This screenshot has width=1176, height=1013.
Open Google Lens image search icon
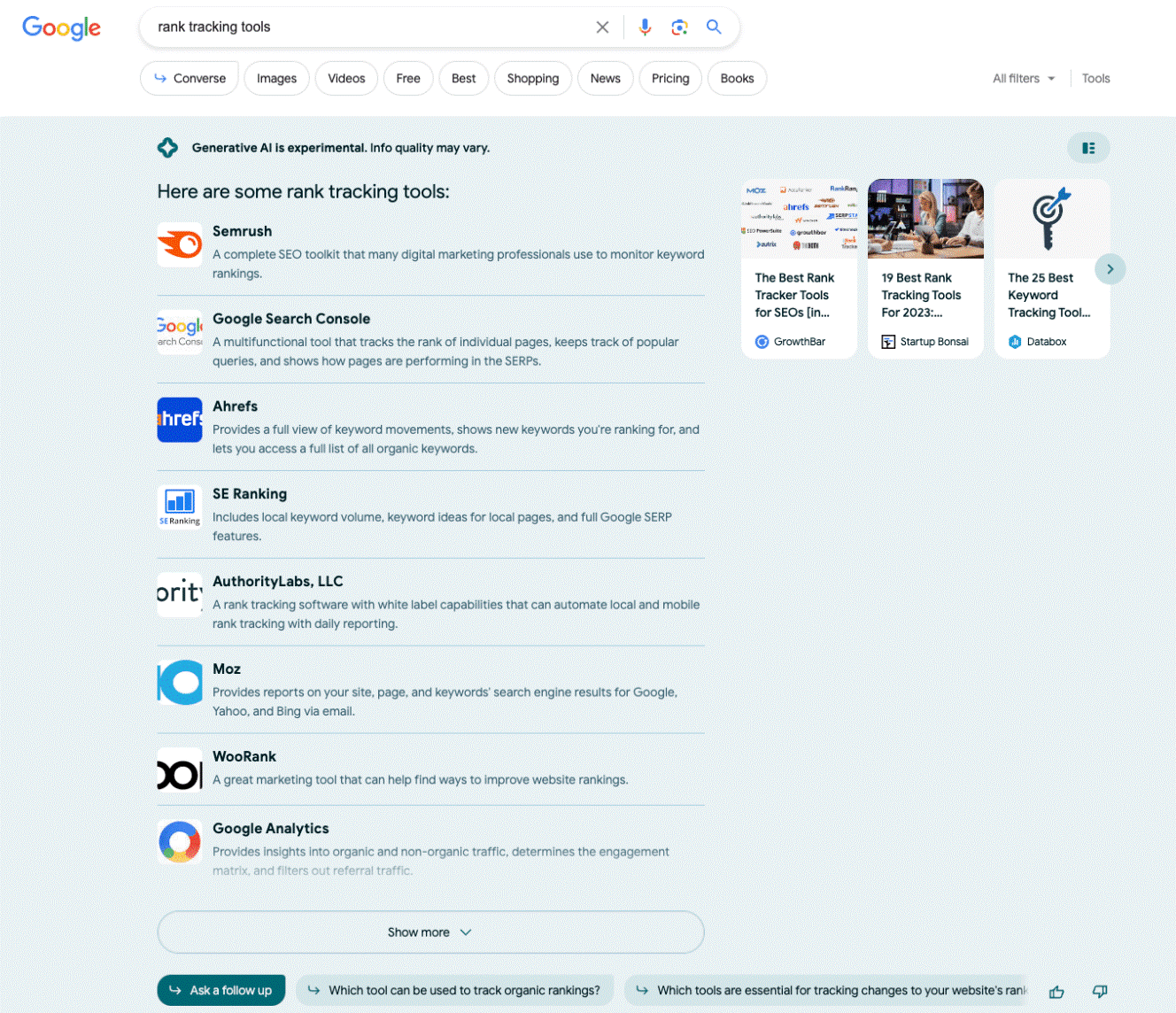(x=679, y=27)
